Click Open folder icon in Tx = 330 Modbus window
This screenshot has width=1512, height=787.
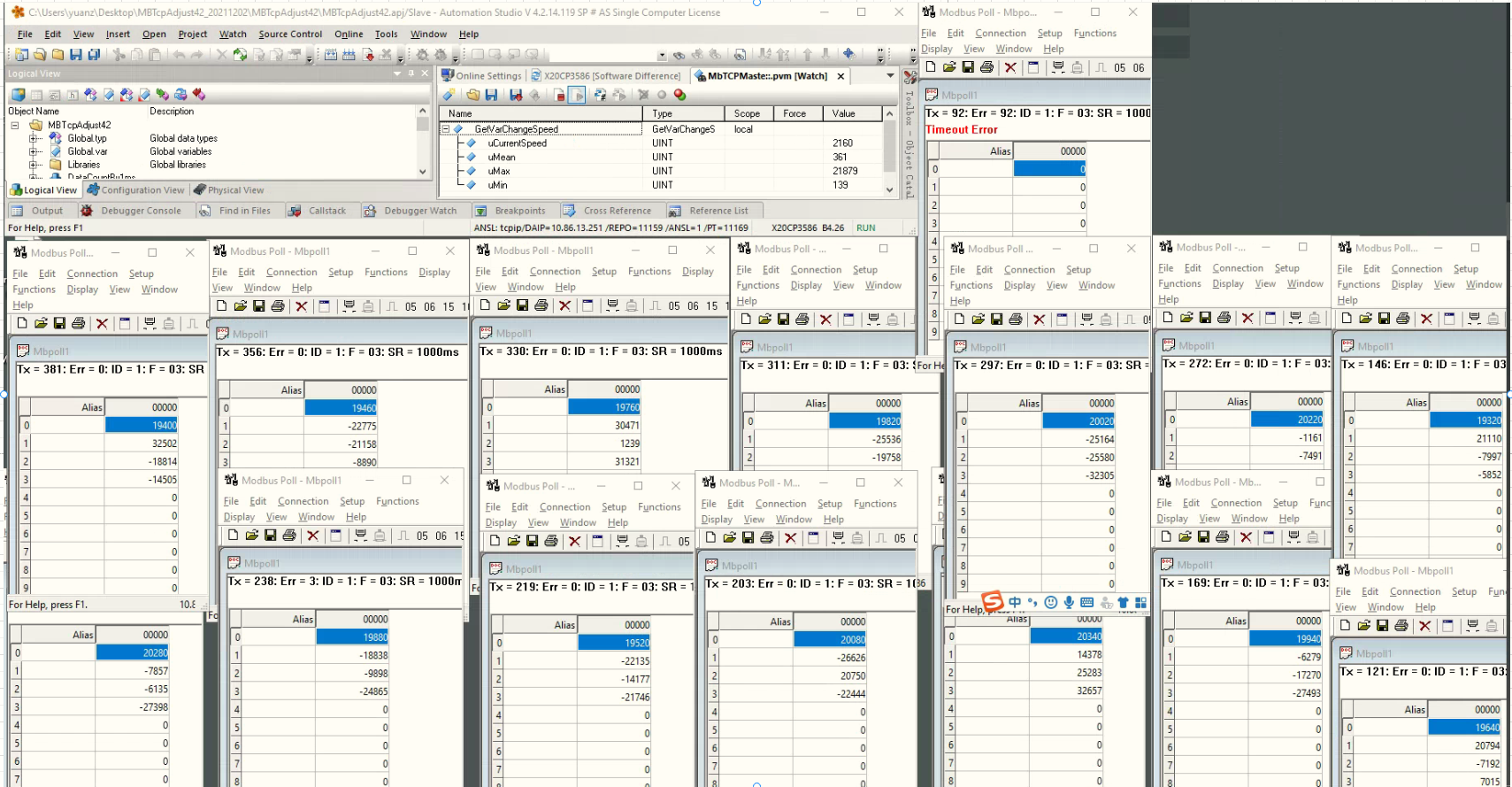pyautogui.click(x=503, y=305)
